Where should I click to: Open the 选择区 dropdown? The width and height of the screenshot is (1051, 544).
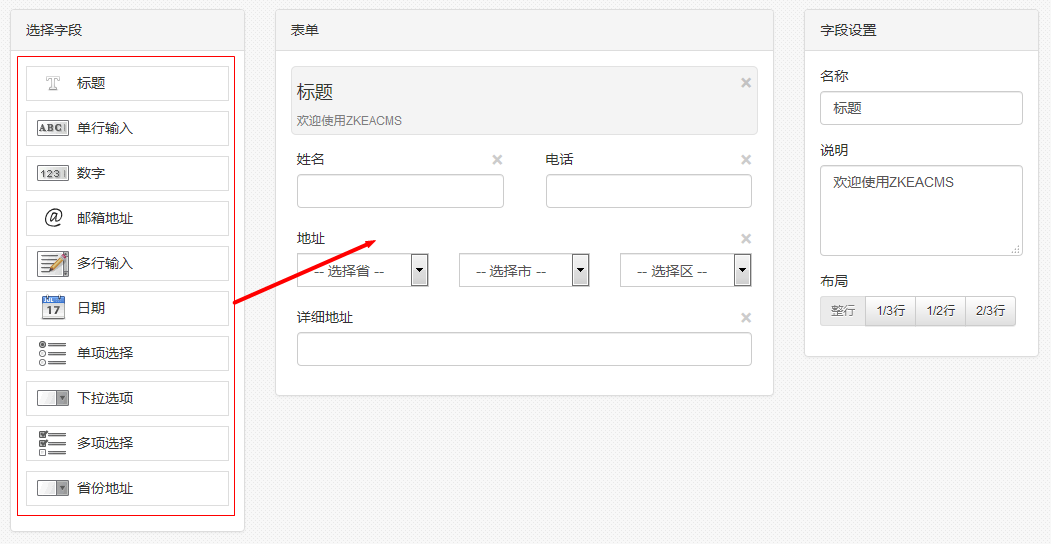686,270
